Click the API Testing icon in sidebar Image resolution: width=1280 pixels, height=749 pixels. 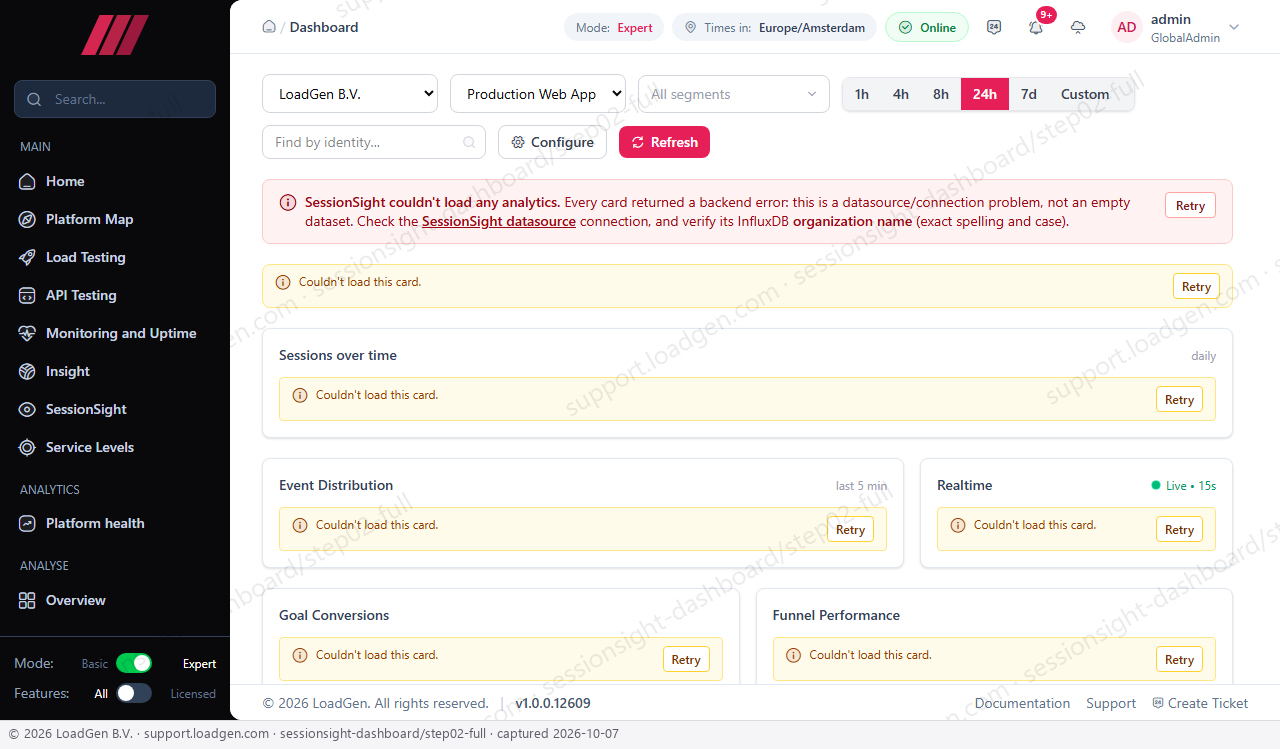click(x=27, y=295)
